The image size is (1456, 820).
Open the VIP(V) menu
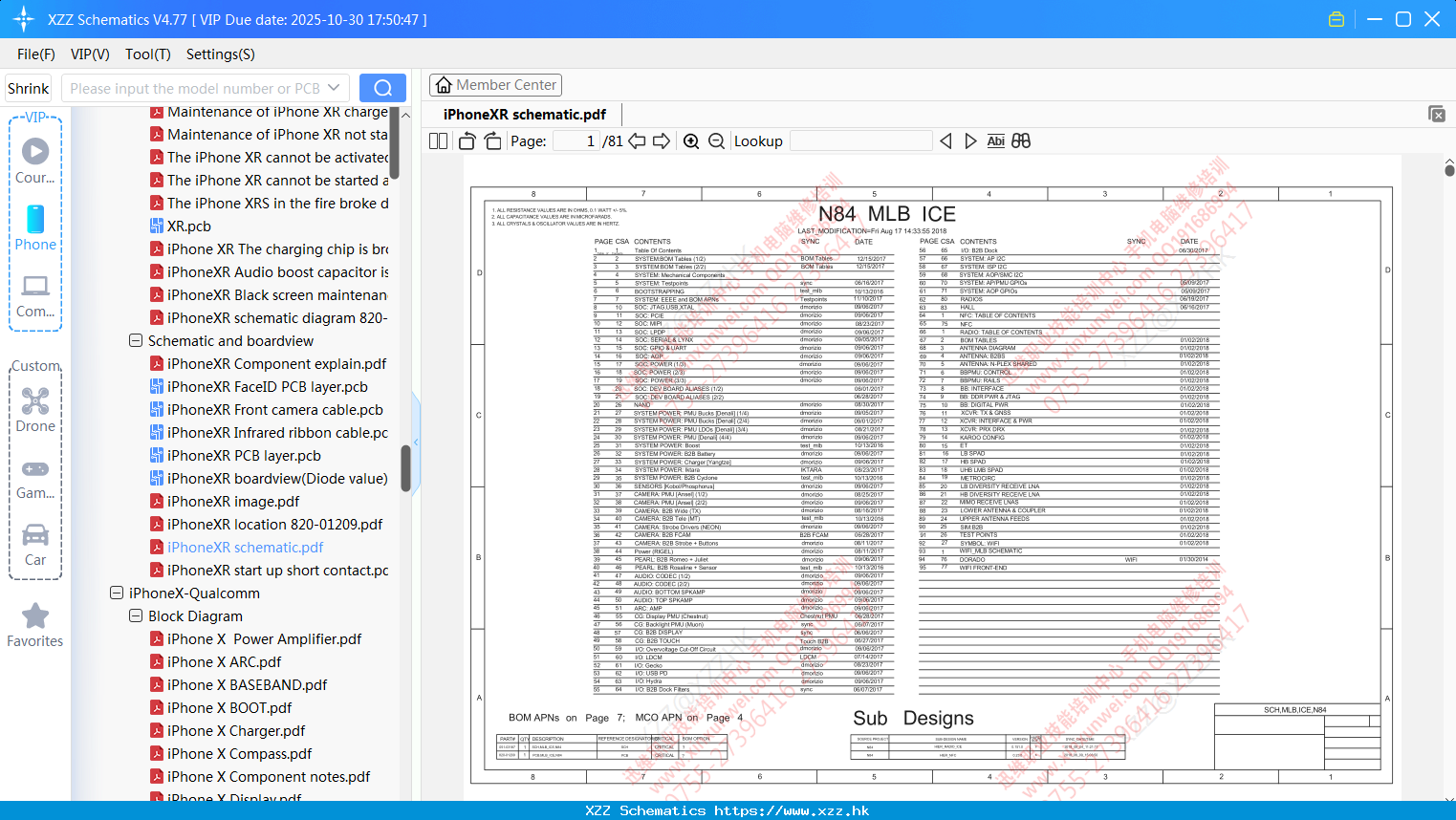coord(90,54)
